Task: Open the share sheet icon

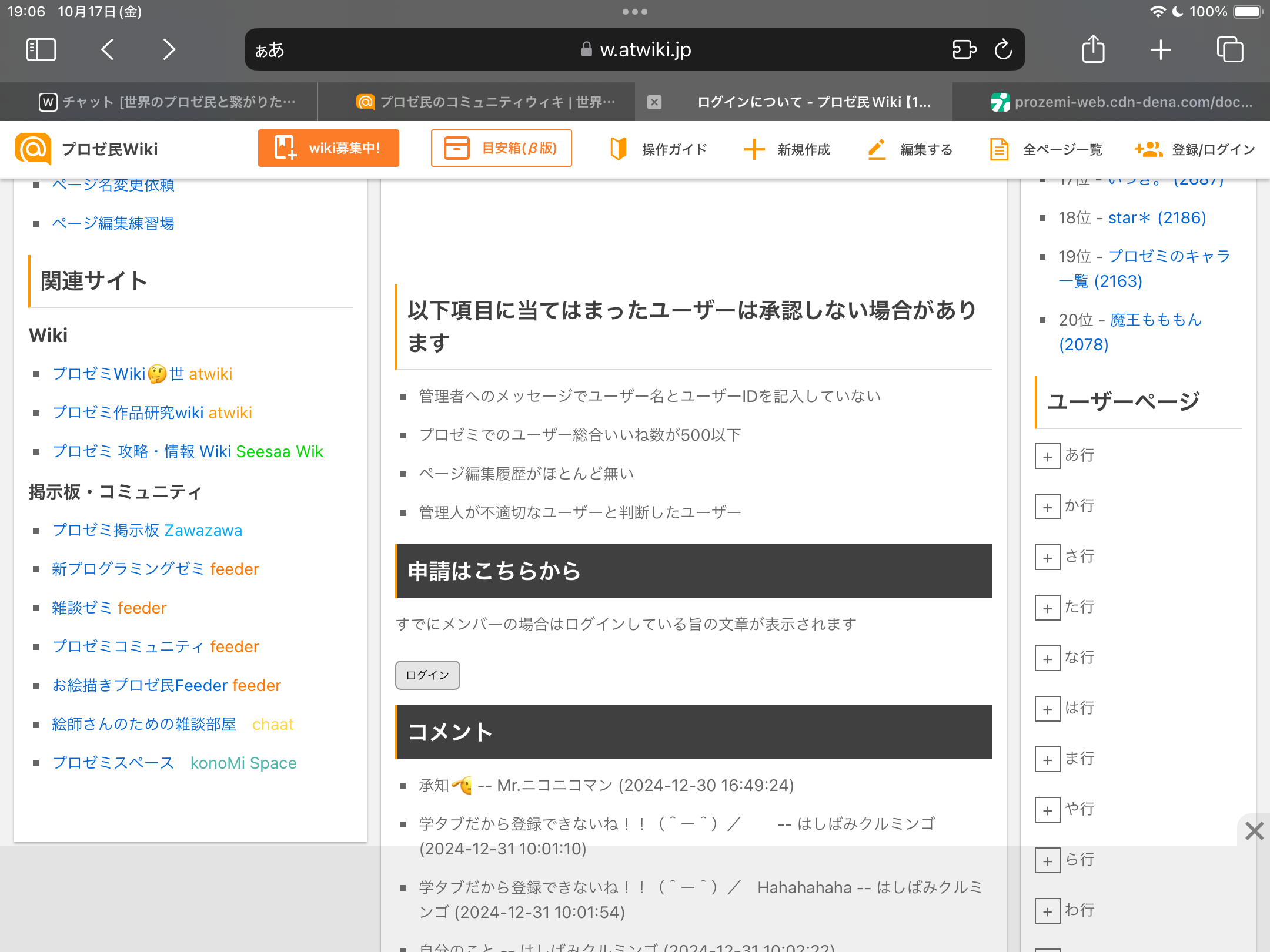Action: (x=1093, y=50)
